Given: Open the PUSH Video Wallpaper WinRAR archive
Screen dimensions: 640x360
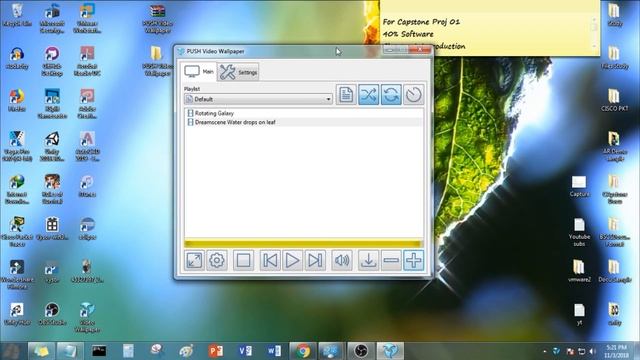Looking at the screenshot, I should pyautogui.click(x=157, y=19).
